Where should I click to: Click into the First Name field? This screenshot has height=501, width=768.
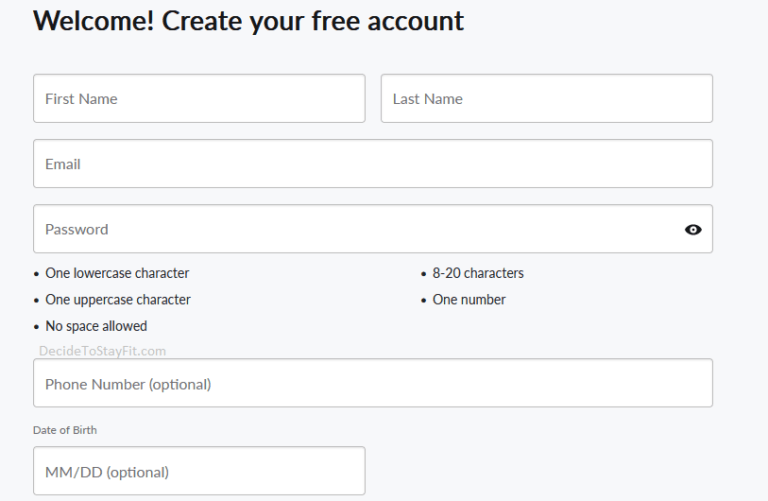pyautogui.click(x=199, y=99)
